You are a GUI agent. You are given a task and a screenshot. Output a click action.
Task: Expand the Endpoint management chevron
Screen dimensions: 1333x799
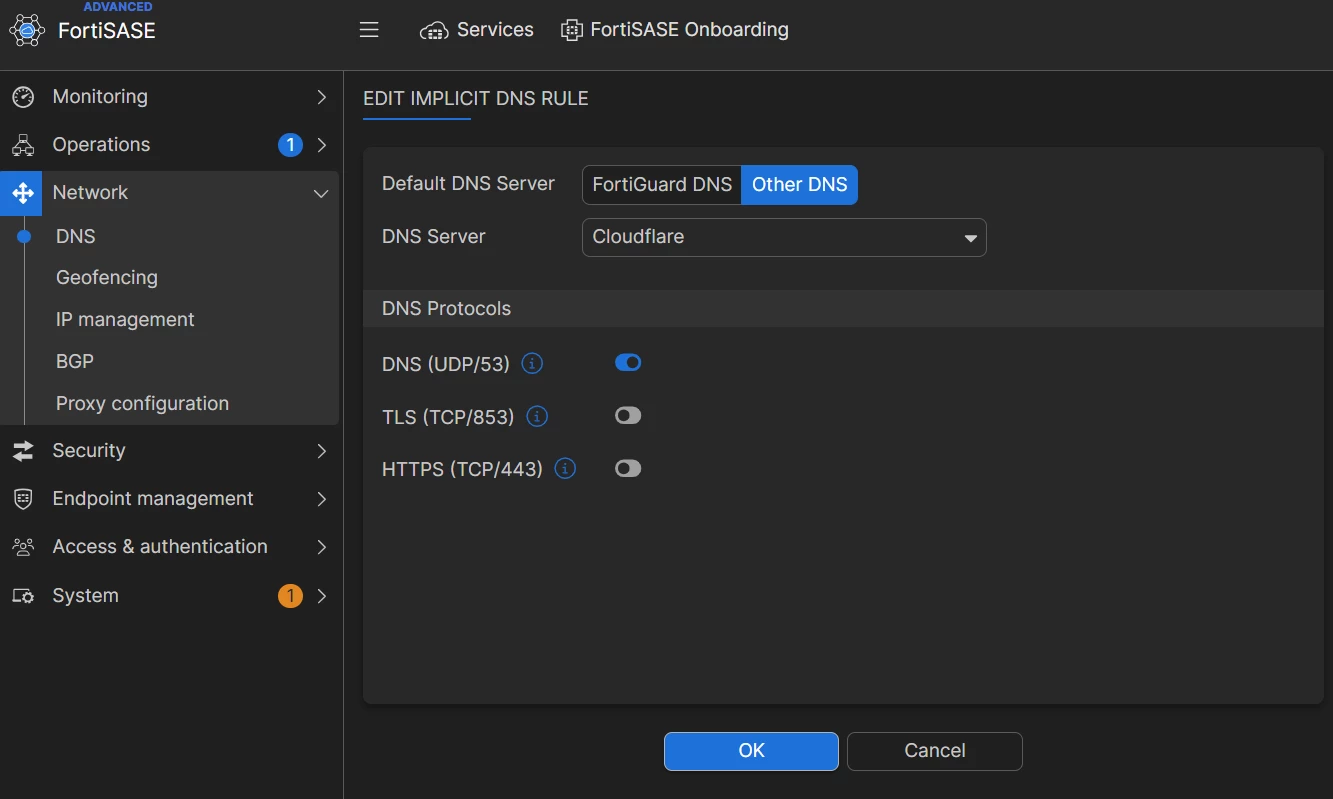(x=321, y=499)
